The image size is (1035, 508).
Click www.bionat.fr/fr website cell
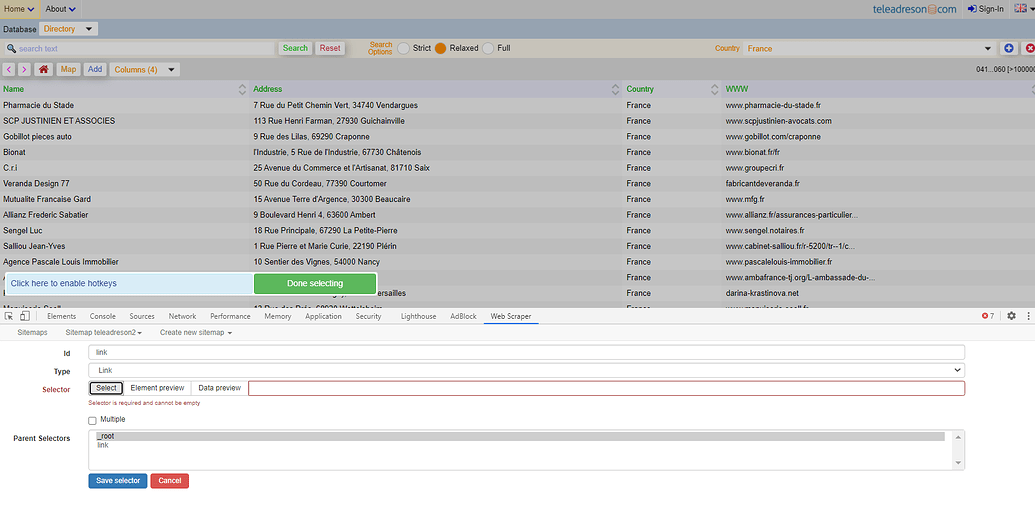pyautogui.click(x=752, y=152)
